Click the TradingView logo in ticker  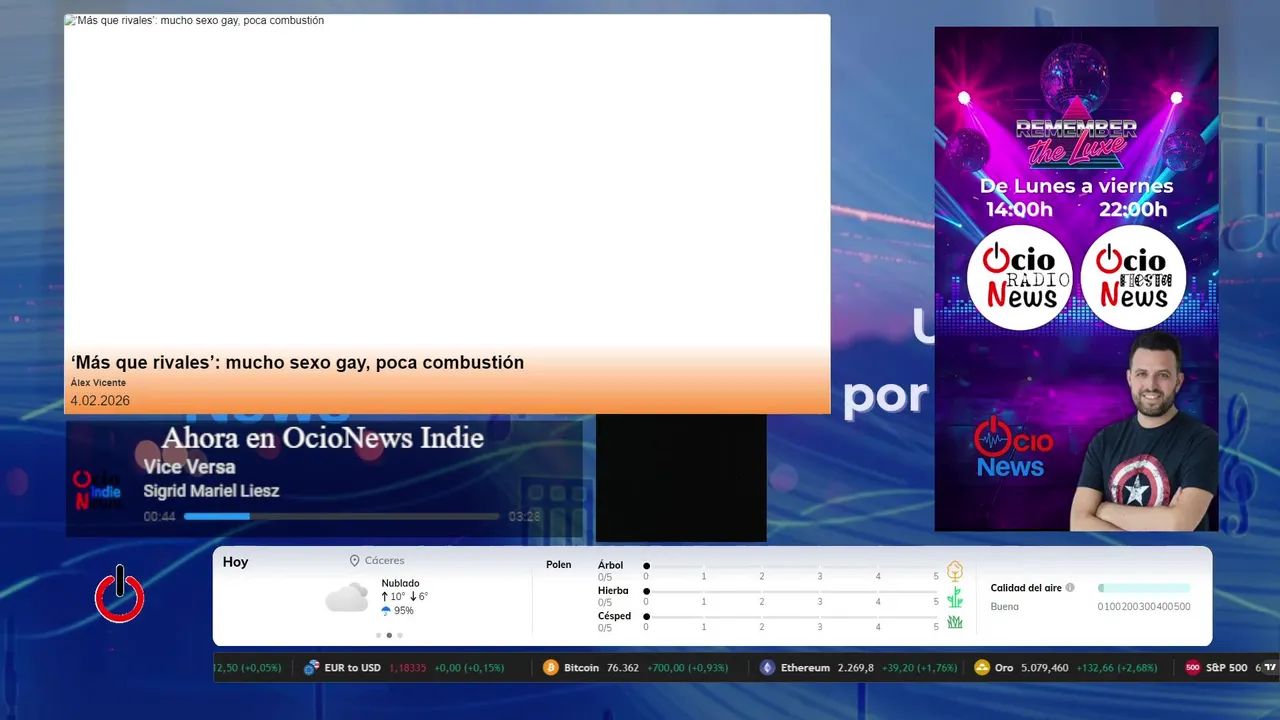tap(1270, 668)
